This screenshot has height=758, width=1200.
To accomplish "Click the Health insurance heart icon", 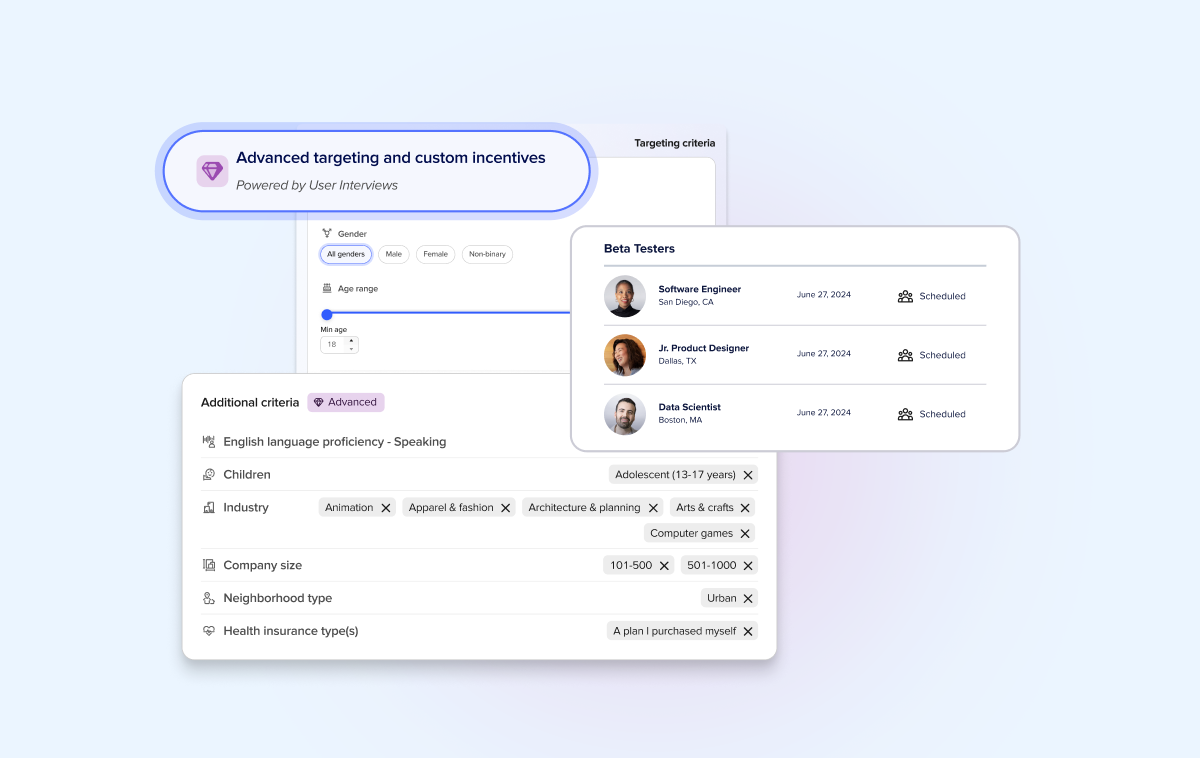I will pos(209,631).
